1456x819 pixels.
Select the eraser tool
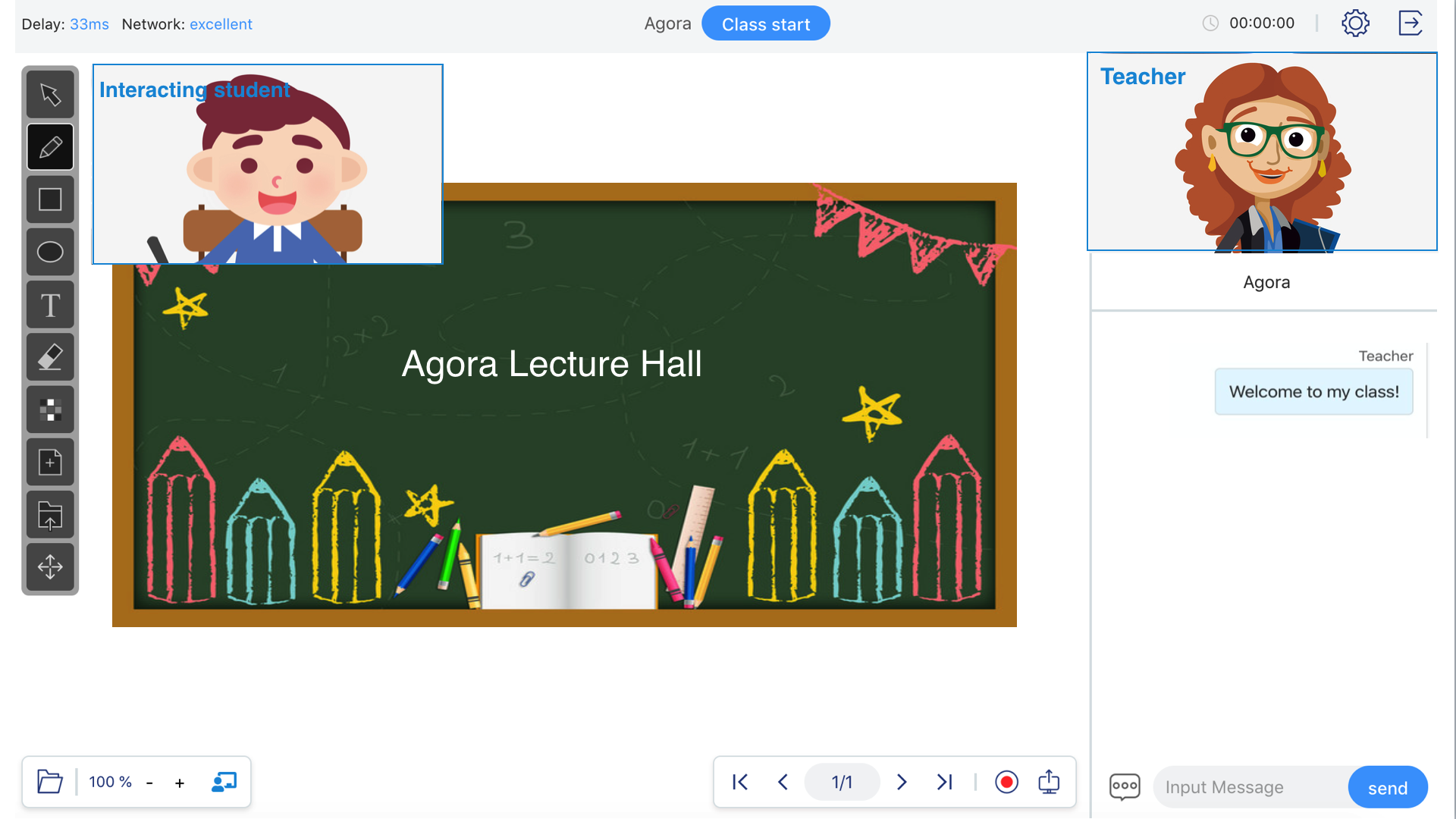tap(50, 357)
